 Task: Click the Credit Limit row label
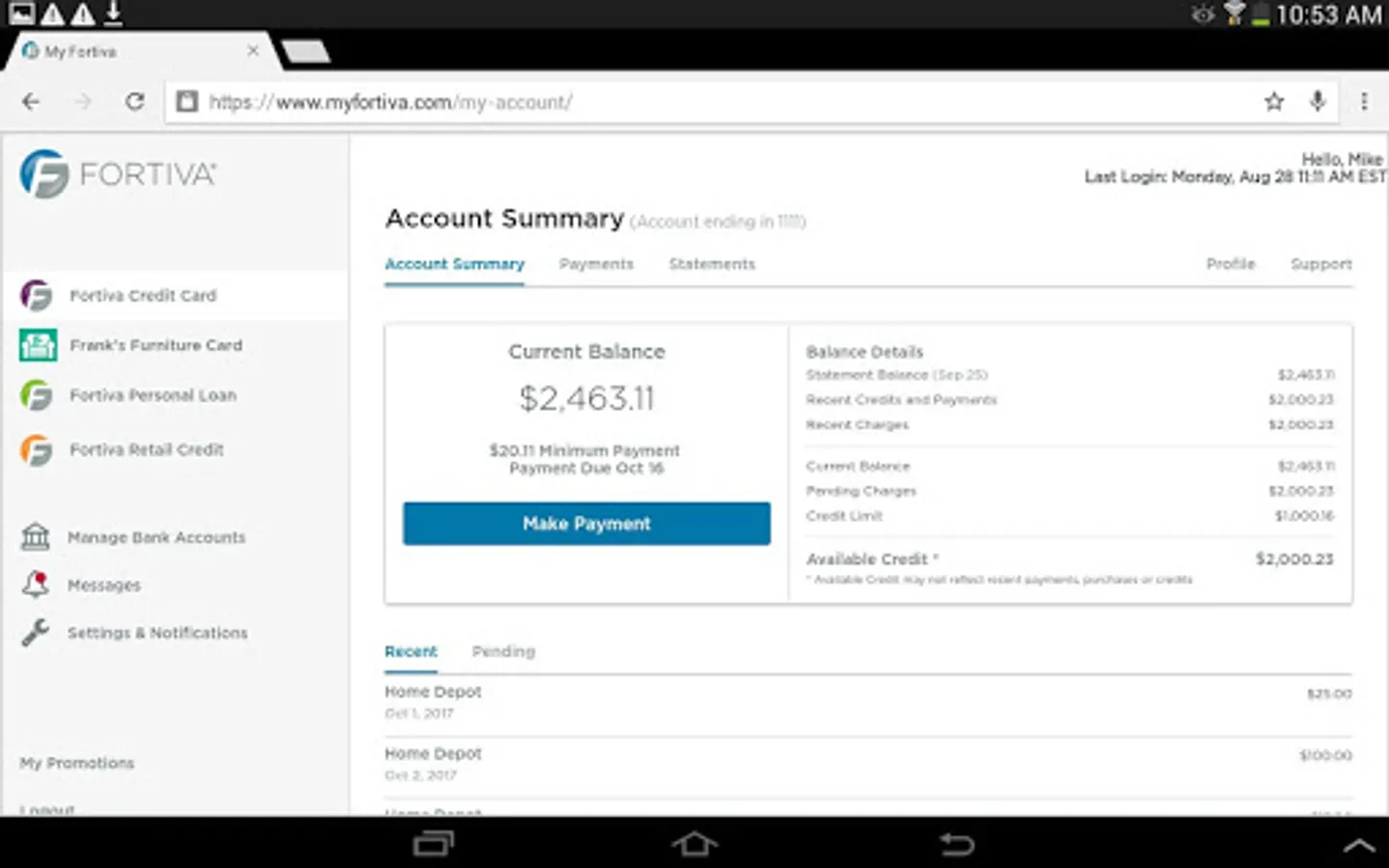click(844, 516)
